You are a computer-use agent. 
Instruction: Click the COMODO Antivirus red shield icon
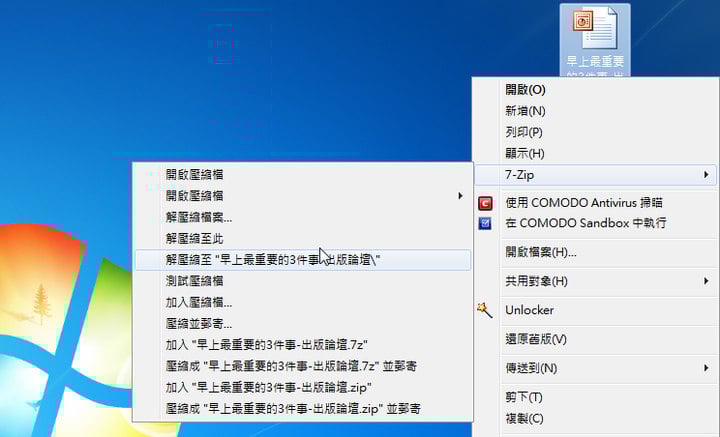coord(485,203)
